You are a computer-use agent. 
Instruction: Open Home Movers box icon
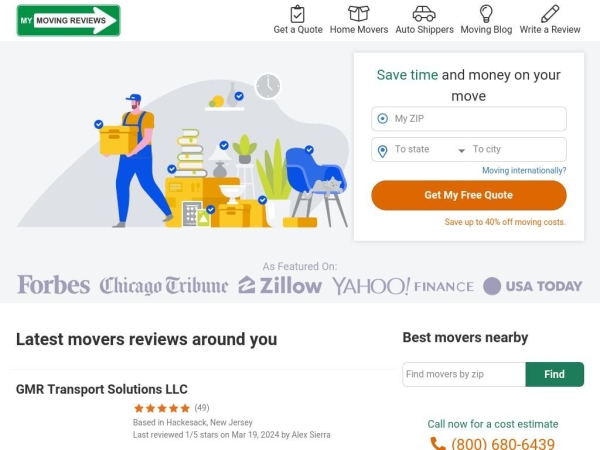[359, 14]
